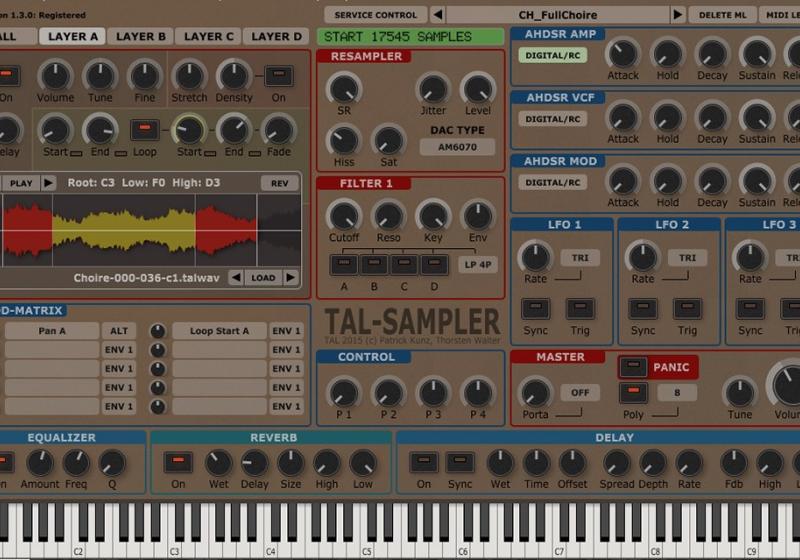Switch to the Layer B tab
The width and height of the screenshot is (800, 560).
141,37
